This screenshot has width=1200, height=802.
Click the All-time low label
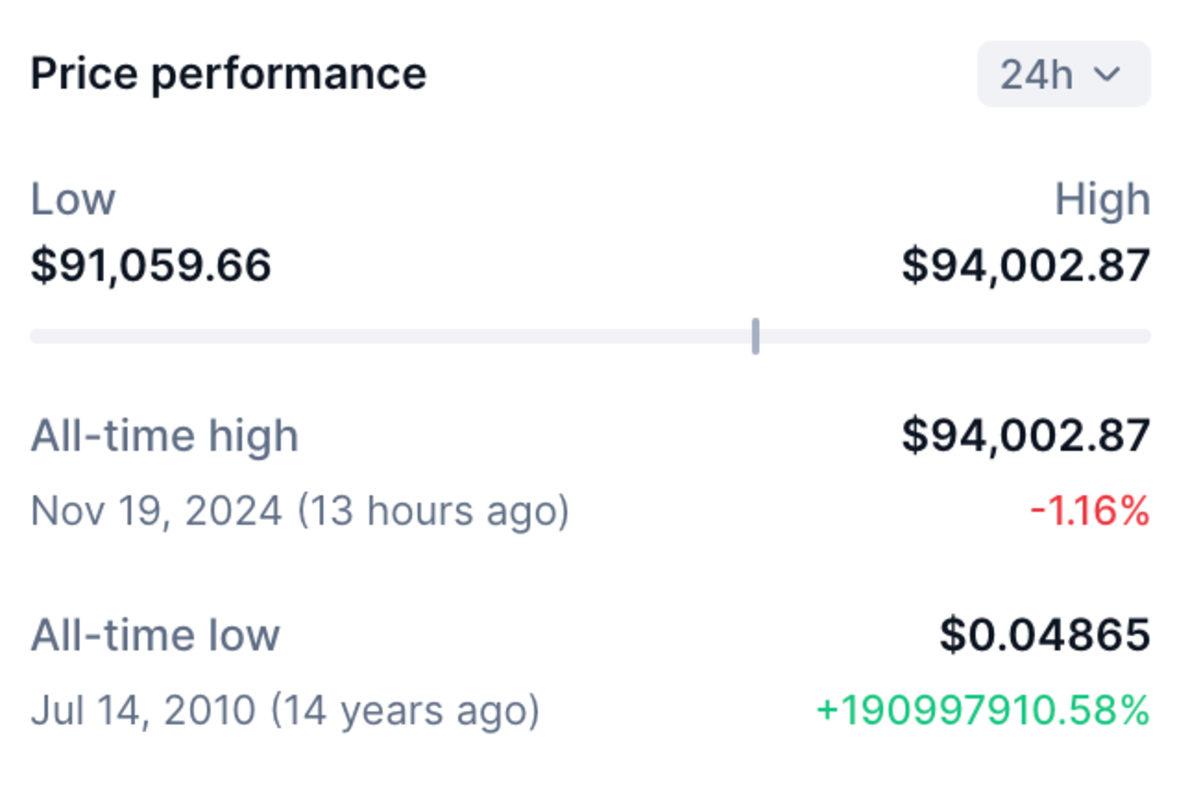155,635
